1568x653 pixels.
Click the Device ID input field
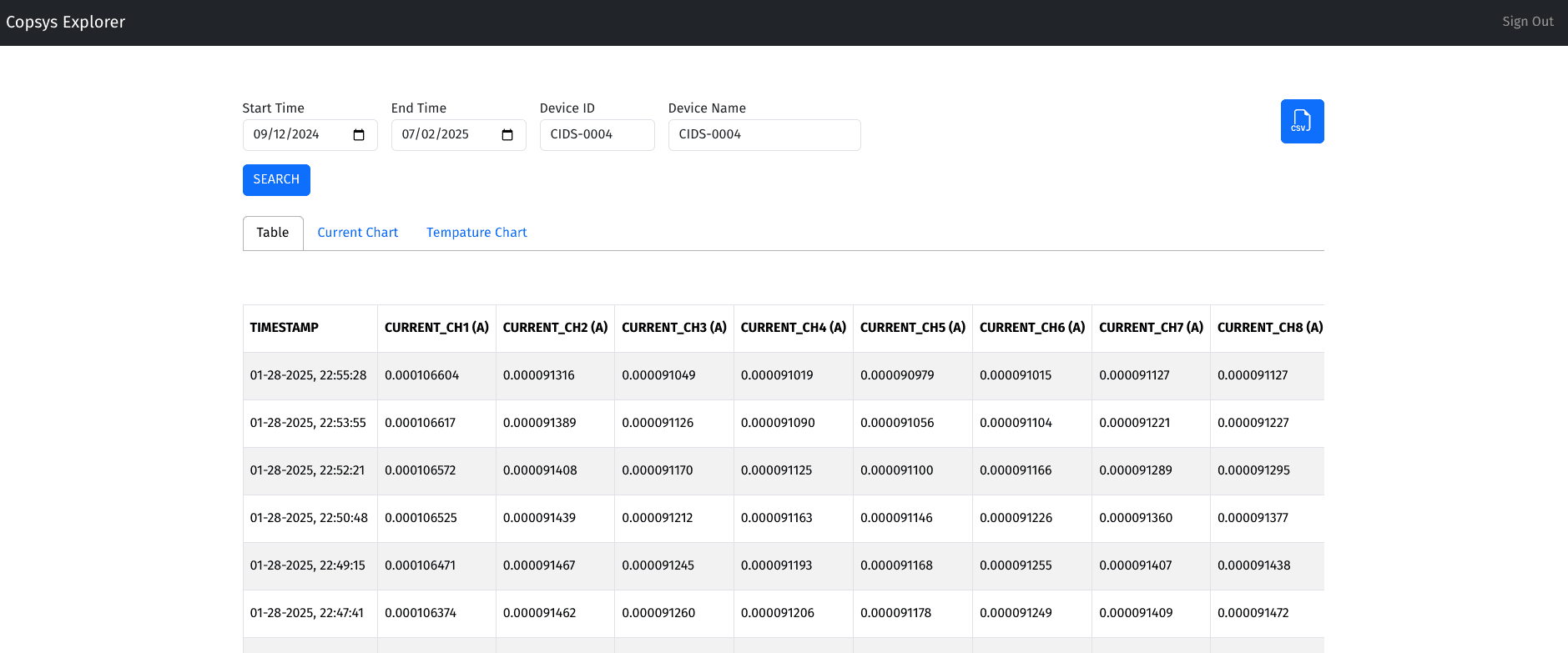pos(597,135)
